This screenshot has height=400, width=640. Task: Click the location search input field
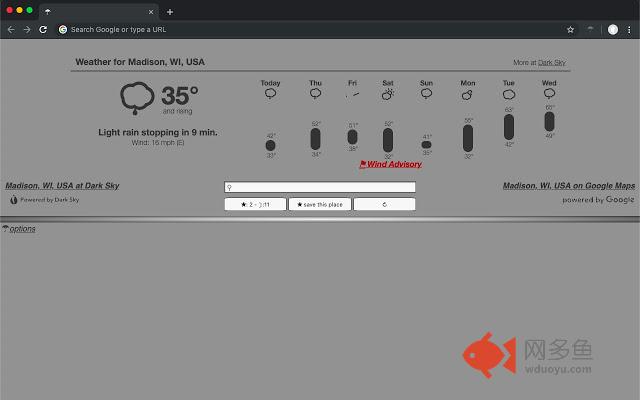(320, 187)
